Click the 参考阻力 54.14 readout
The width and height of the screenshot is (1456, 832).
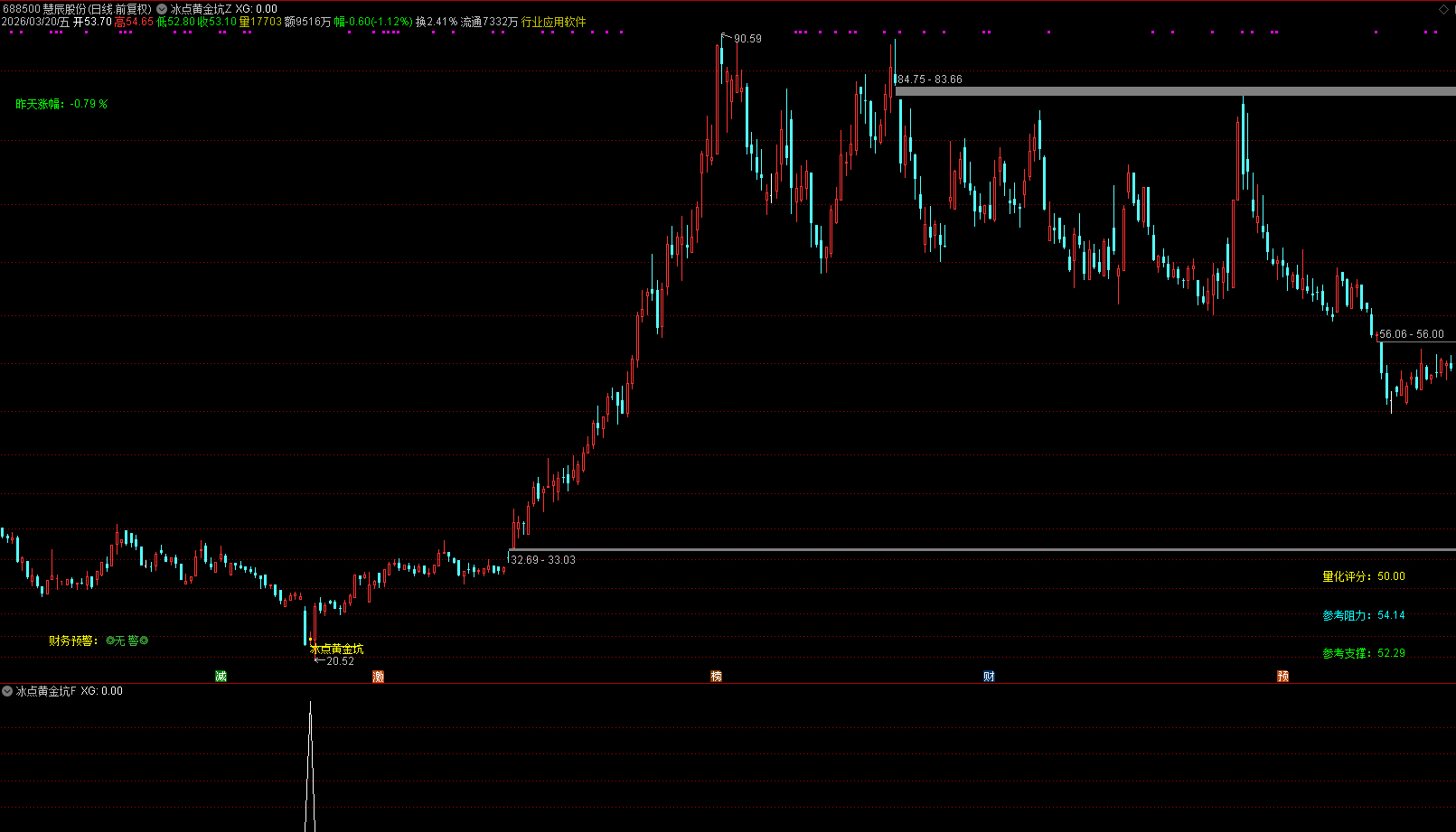pyautogui.click(x=1364, y=615)
